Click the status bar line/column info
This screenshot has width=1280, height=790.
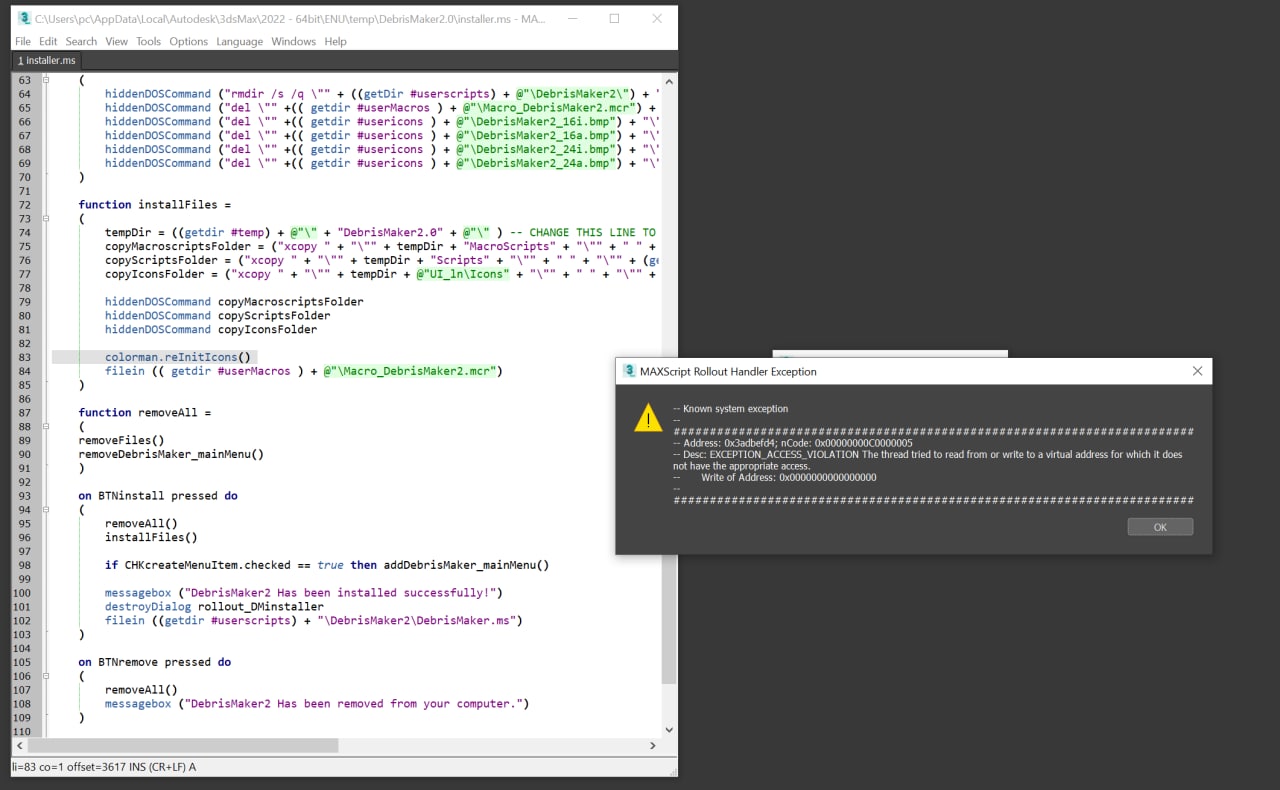(104, 767)
